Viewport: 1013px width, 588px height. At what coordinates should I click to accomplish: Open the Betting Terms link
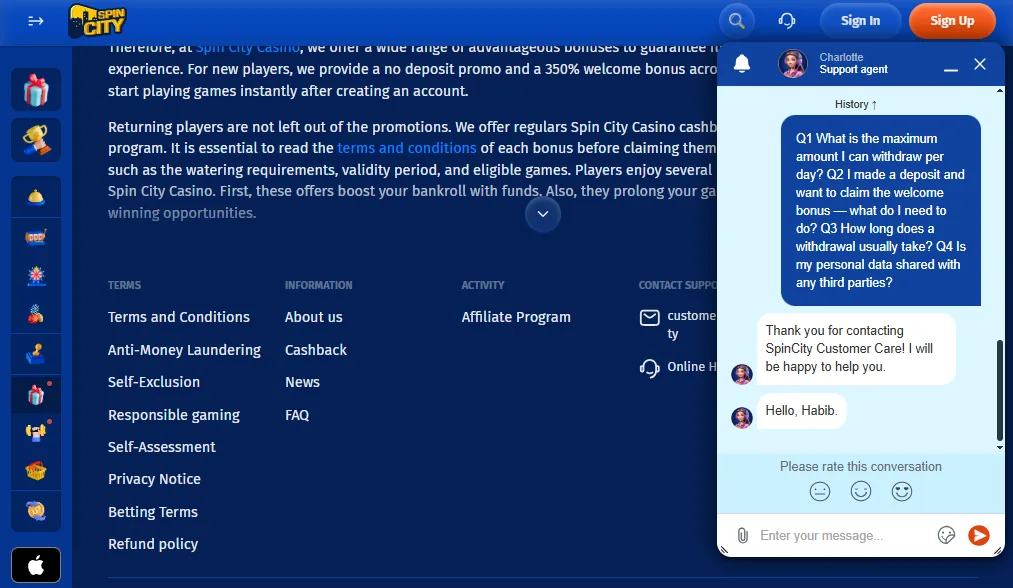[x=152, y=512]
